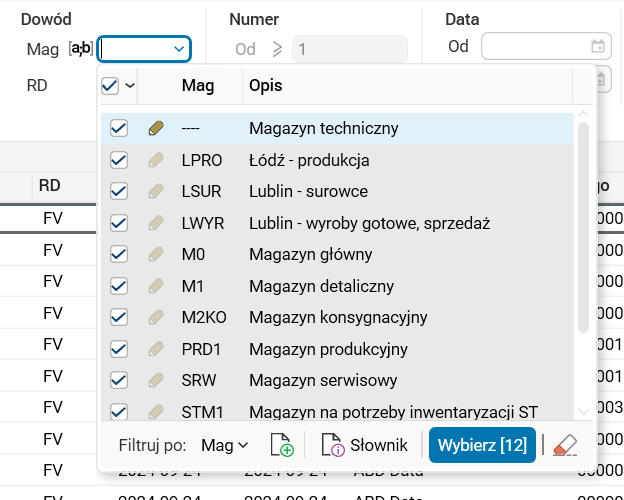Toggle the M1 Magazyn detaliczny checkbox
Image resolution: width=624 pixels, height=500 pixels.
pyautogui.click(x=119, y=286)
